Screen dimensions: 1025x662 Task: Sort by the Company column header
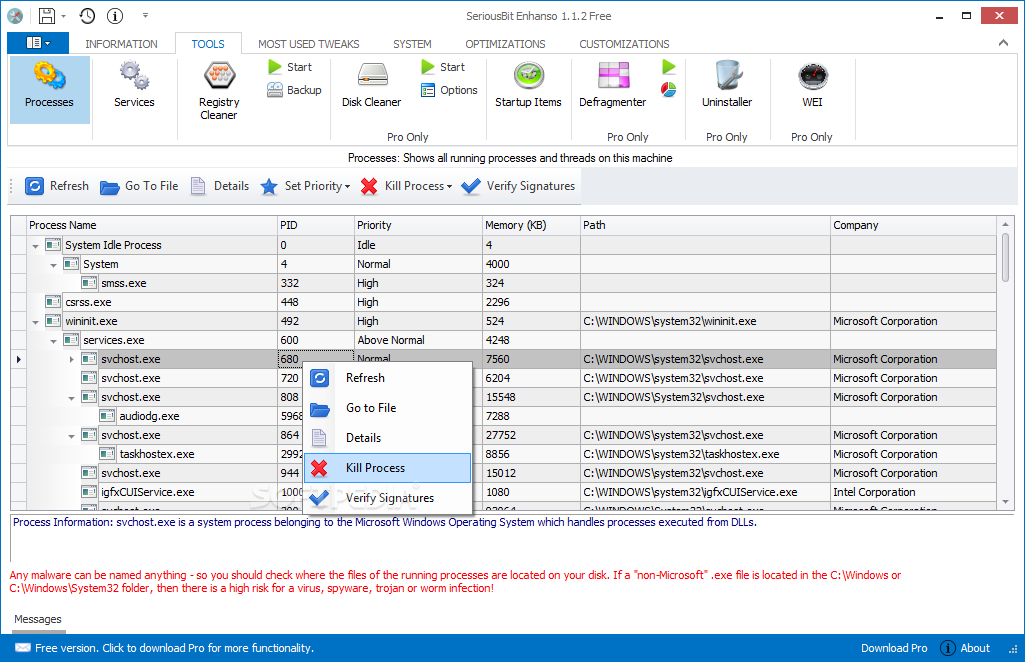(x=913, y=225)
